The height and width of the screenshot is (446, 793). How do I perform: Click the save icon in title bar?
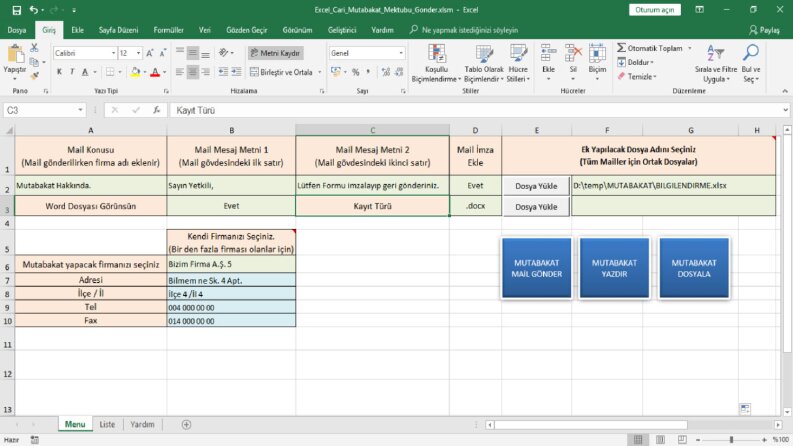click(x=17, y=10)
